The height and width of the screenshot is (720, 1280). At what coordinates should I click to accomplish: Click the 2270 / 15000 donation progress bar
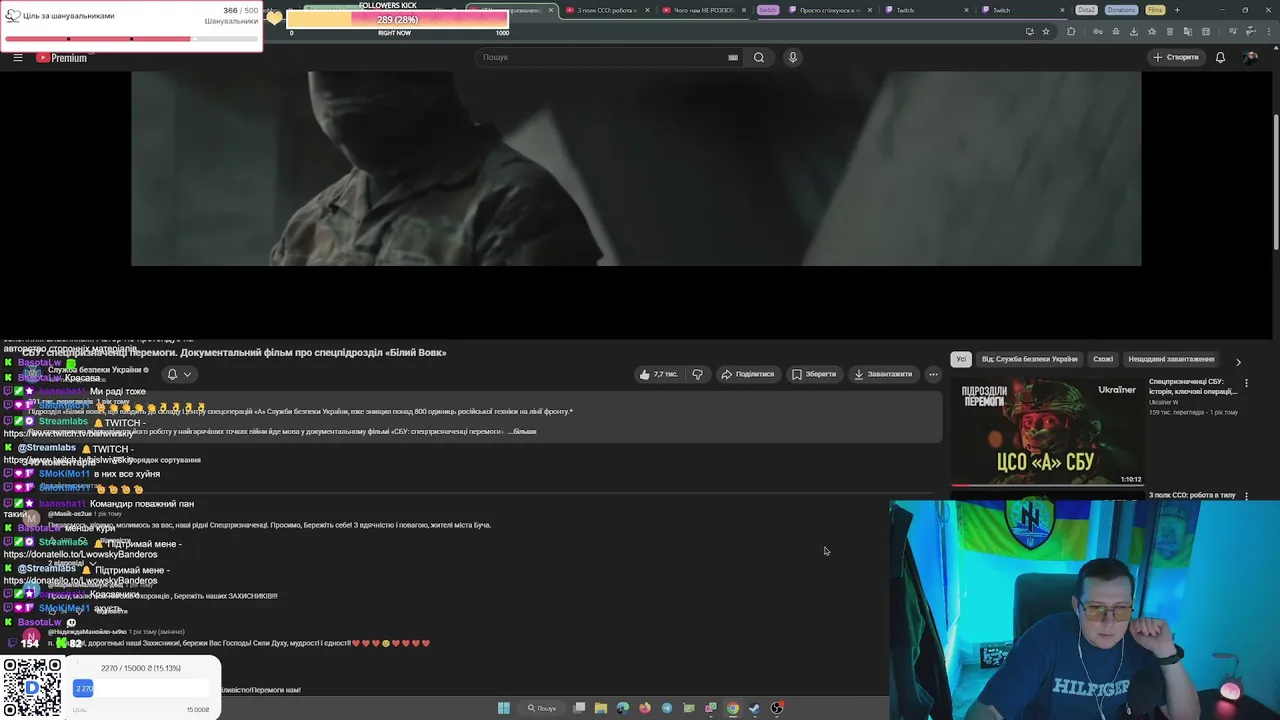point(140,688)
